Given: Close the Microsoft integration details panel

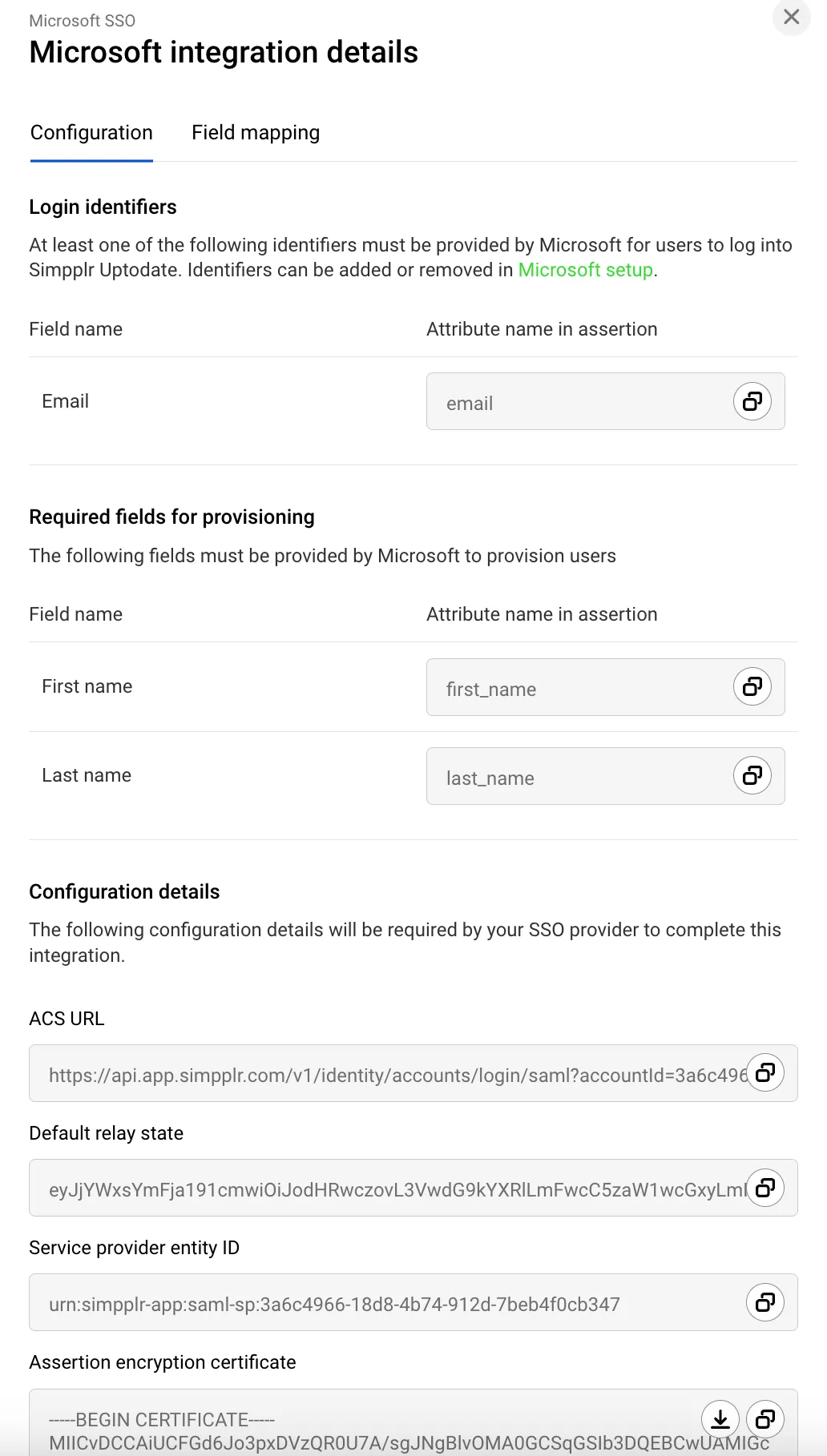Looking at the screenshot, I should click(792, 17).
